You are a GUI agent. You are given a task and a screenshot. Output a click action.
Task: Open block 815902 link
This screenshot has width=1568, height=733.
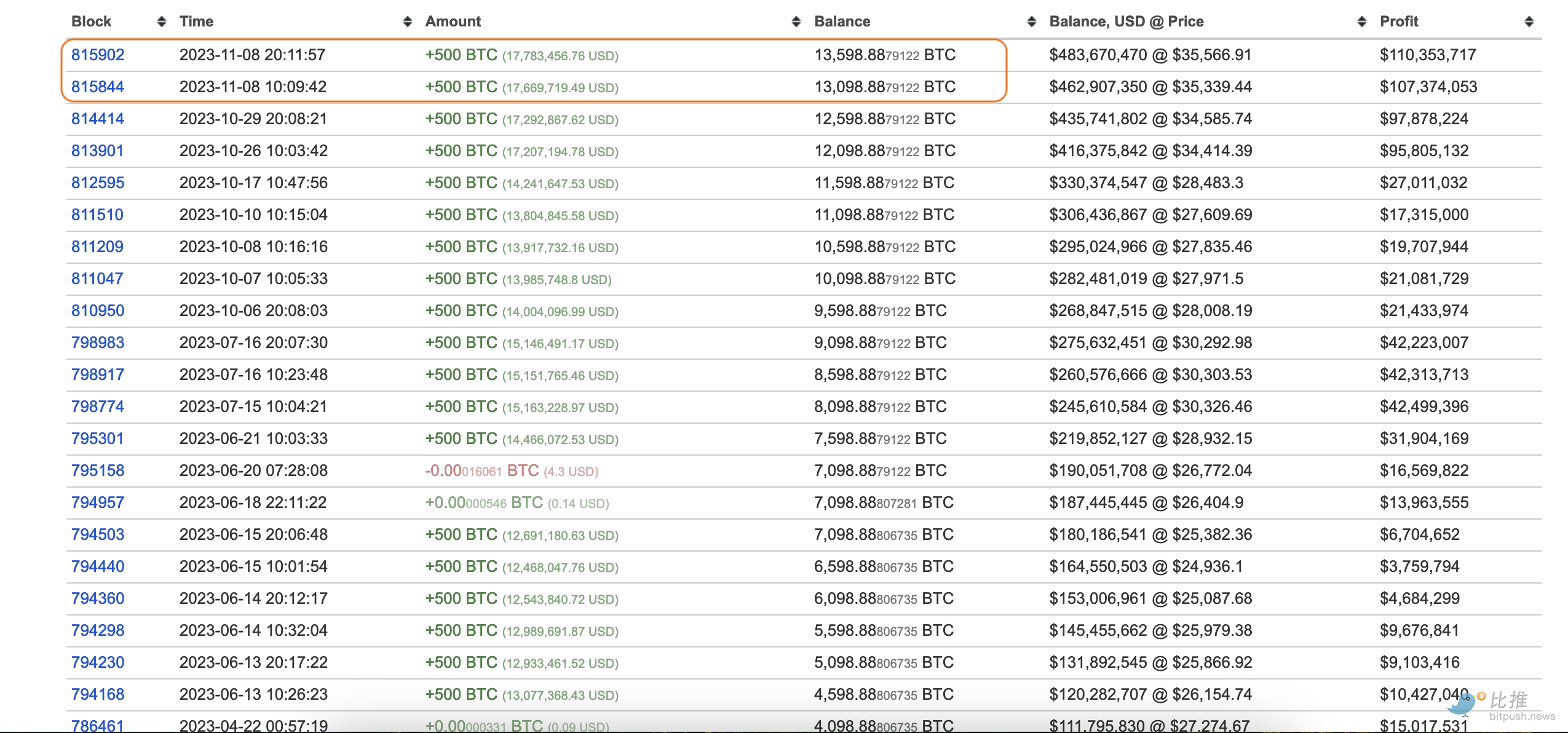click(x=98, y=55)
